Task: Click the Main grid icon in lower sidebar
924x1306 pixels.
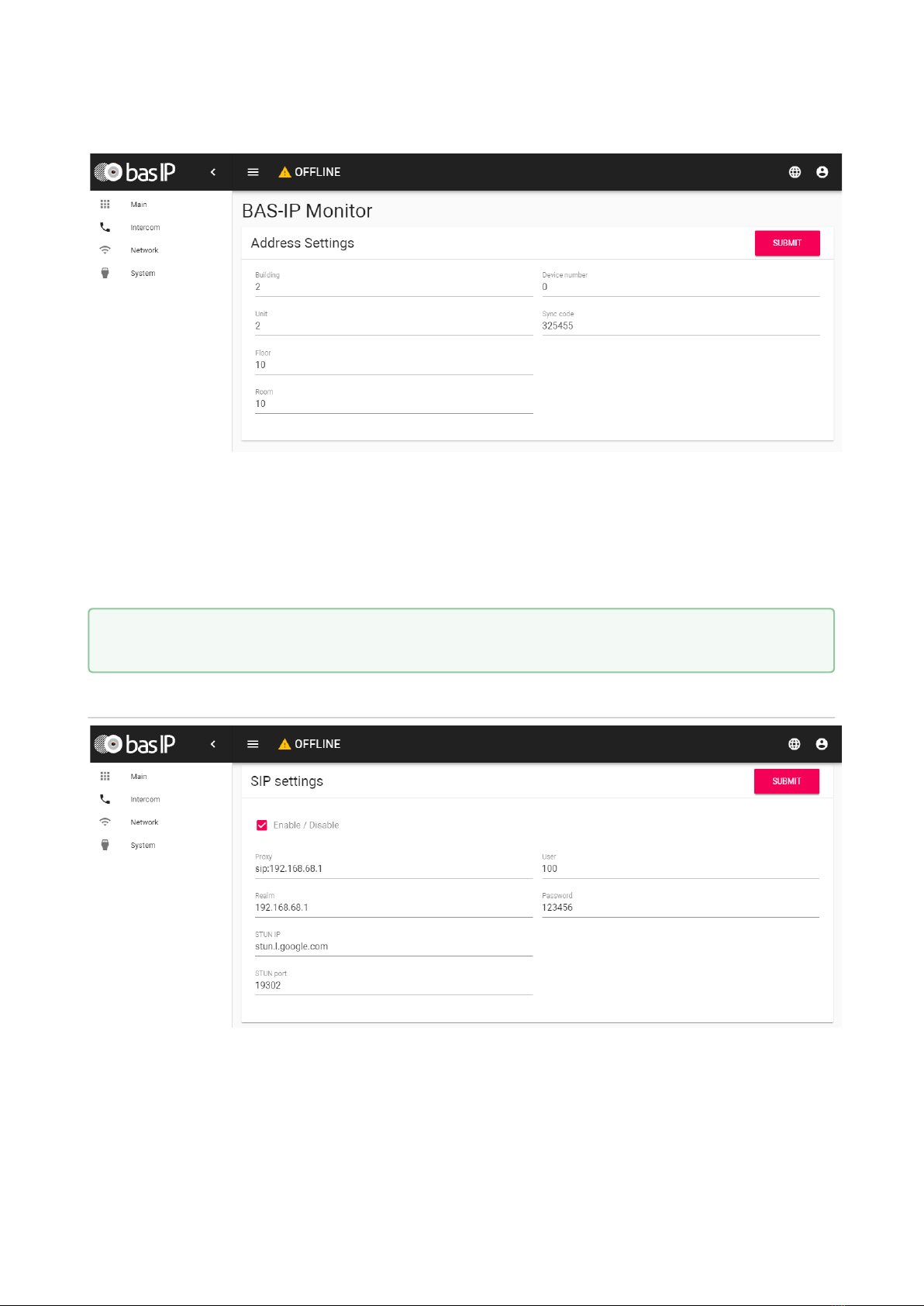Action: point(105,776)
